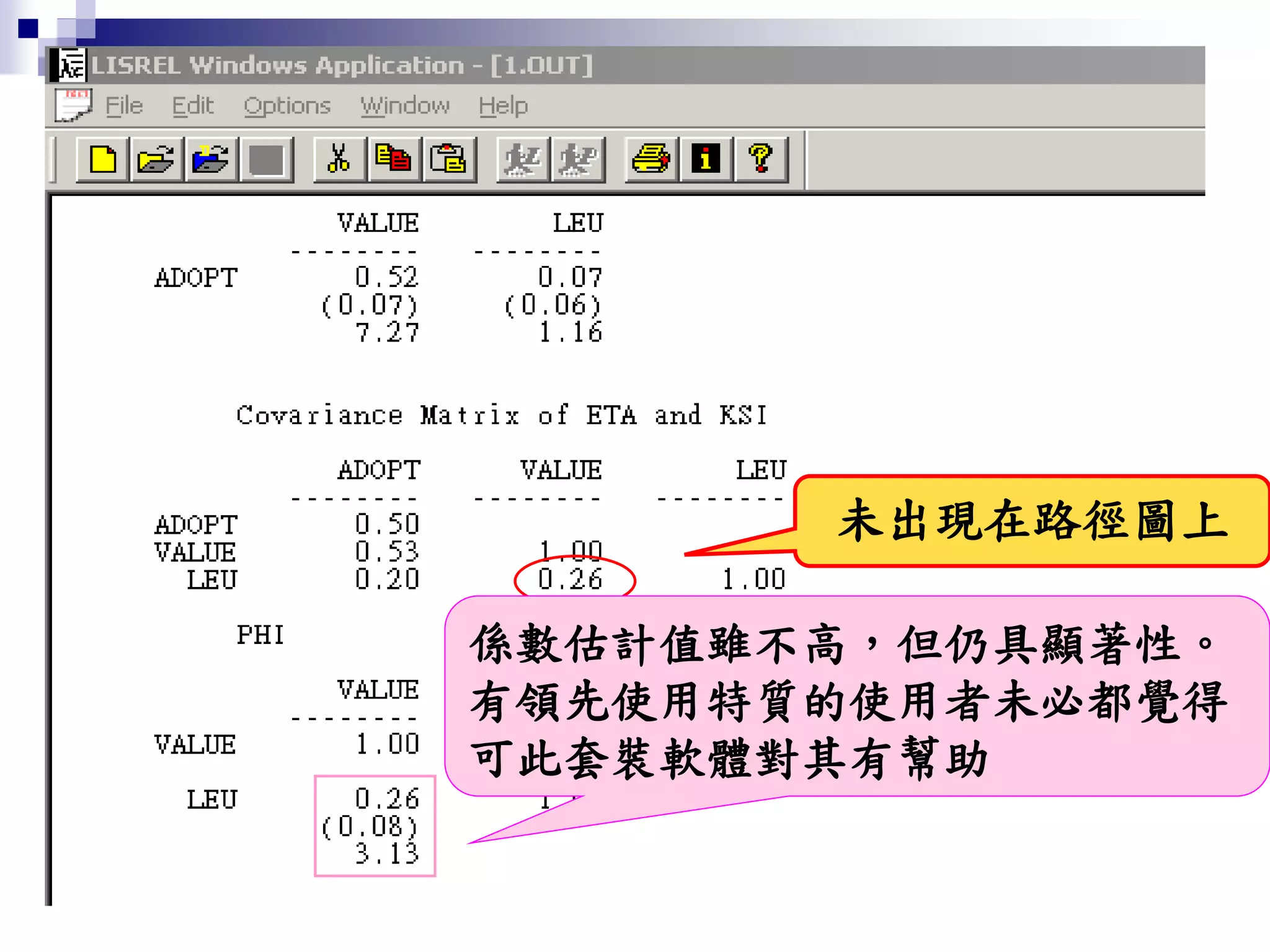1270x952 pixels.
Task: Click the document icon beside File menu
Action: 73,105
